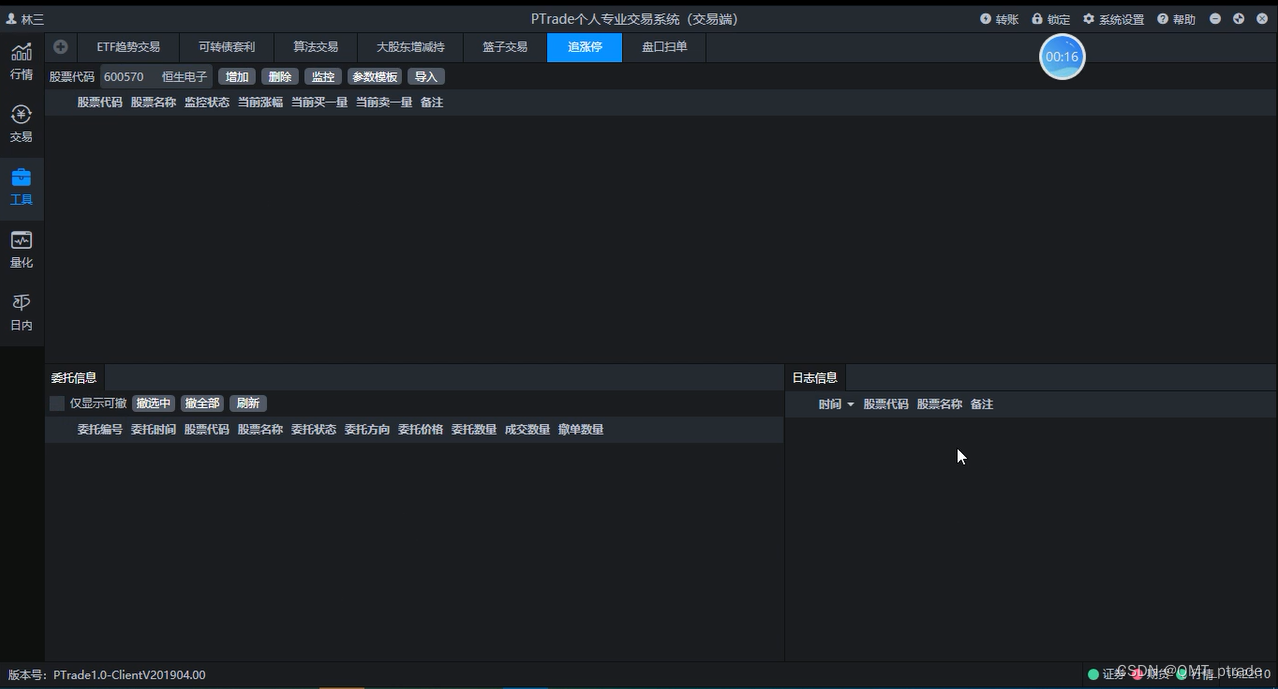The height and width of the screenshot is (689, 1278).
Task: Switch to the 盘口扫单 tab
Action: (x=665, y=47)
